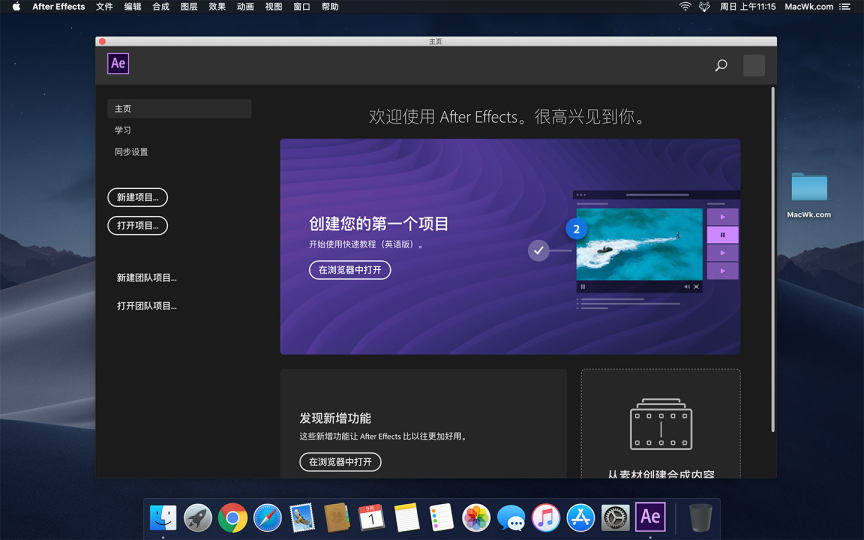The width and height of the screenshot is (864, 540).
Task: Open the notification center list icon
Action: tap(845, 7)
